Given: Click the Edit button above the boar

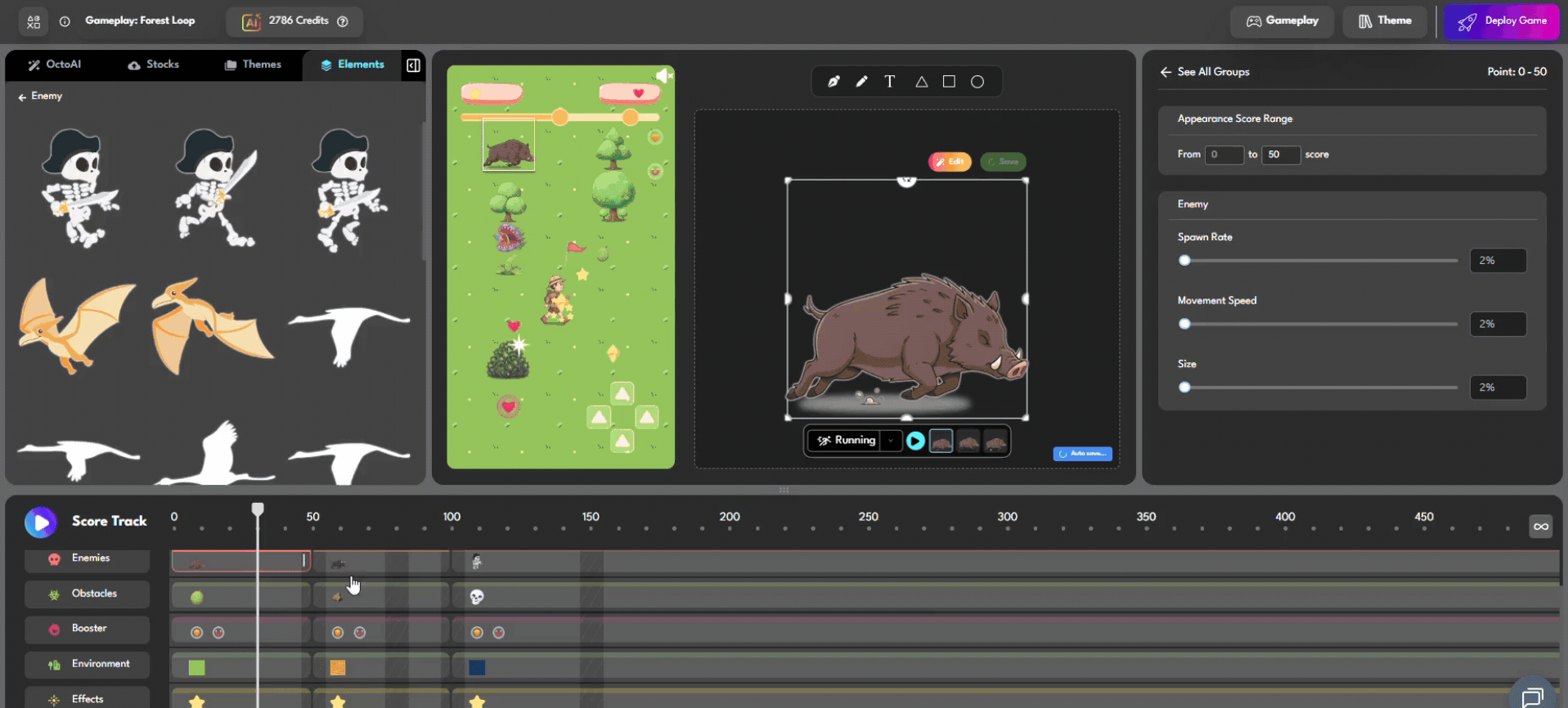Looking at the screenshot, I should pos(950,162).
